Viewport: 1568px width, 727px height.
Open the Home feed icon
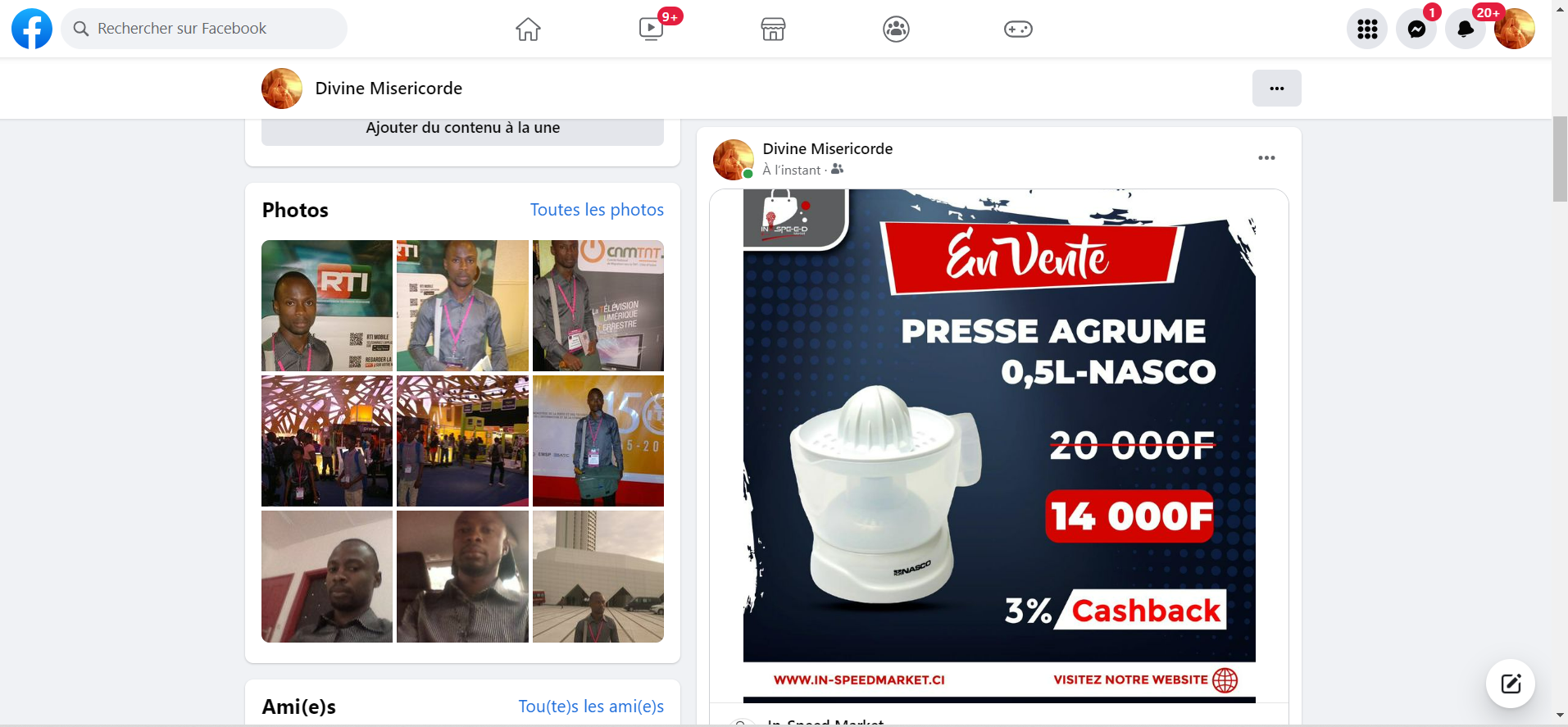point(528,30)
